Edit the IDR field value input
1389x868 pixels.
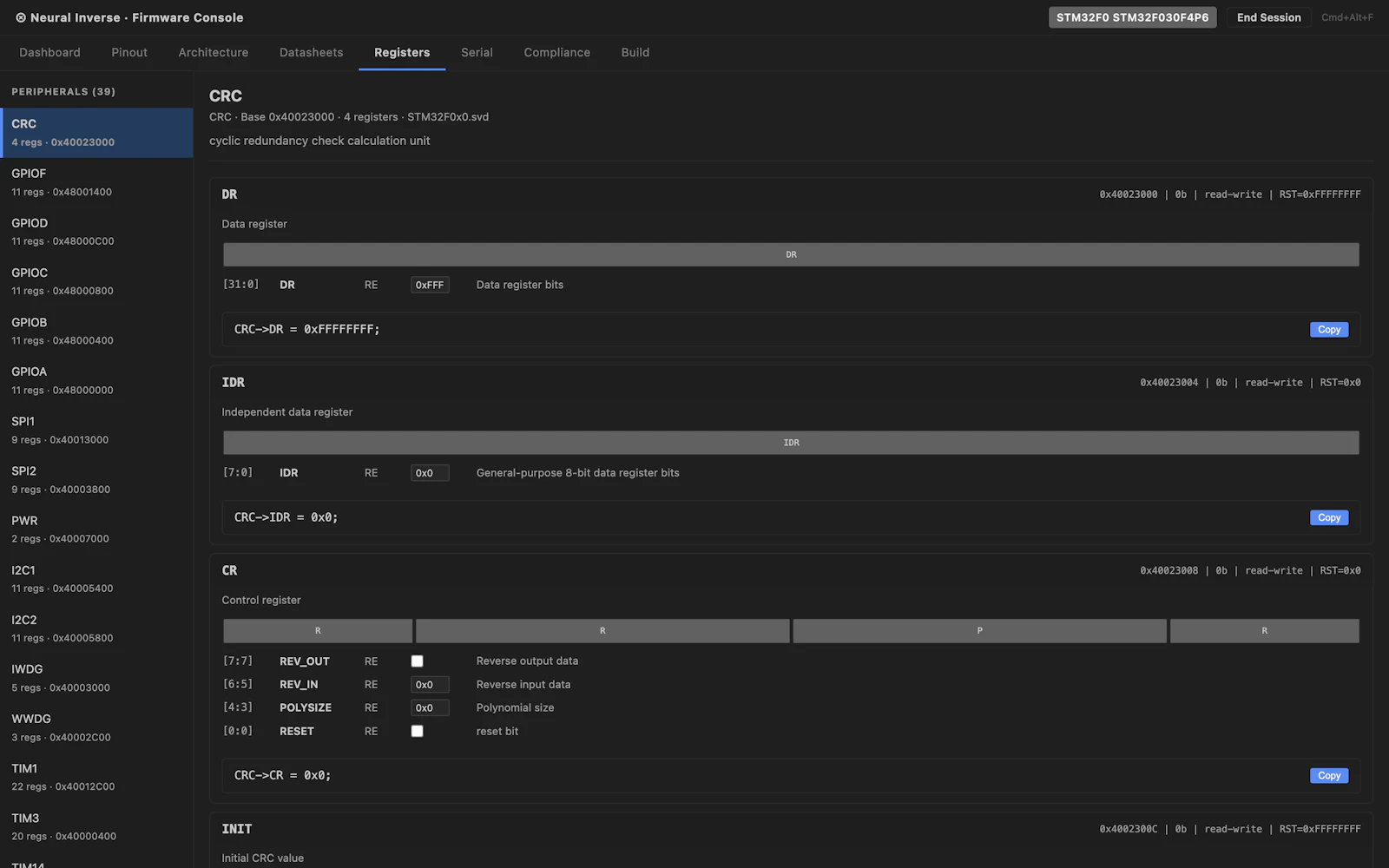pos(430,473)
